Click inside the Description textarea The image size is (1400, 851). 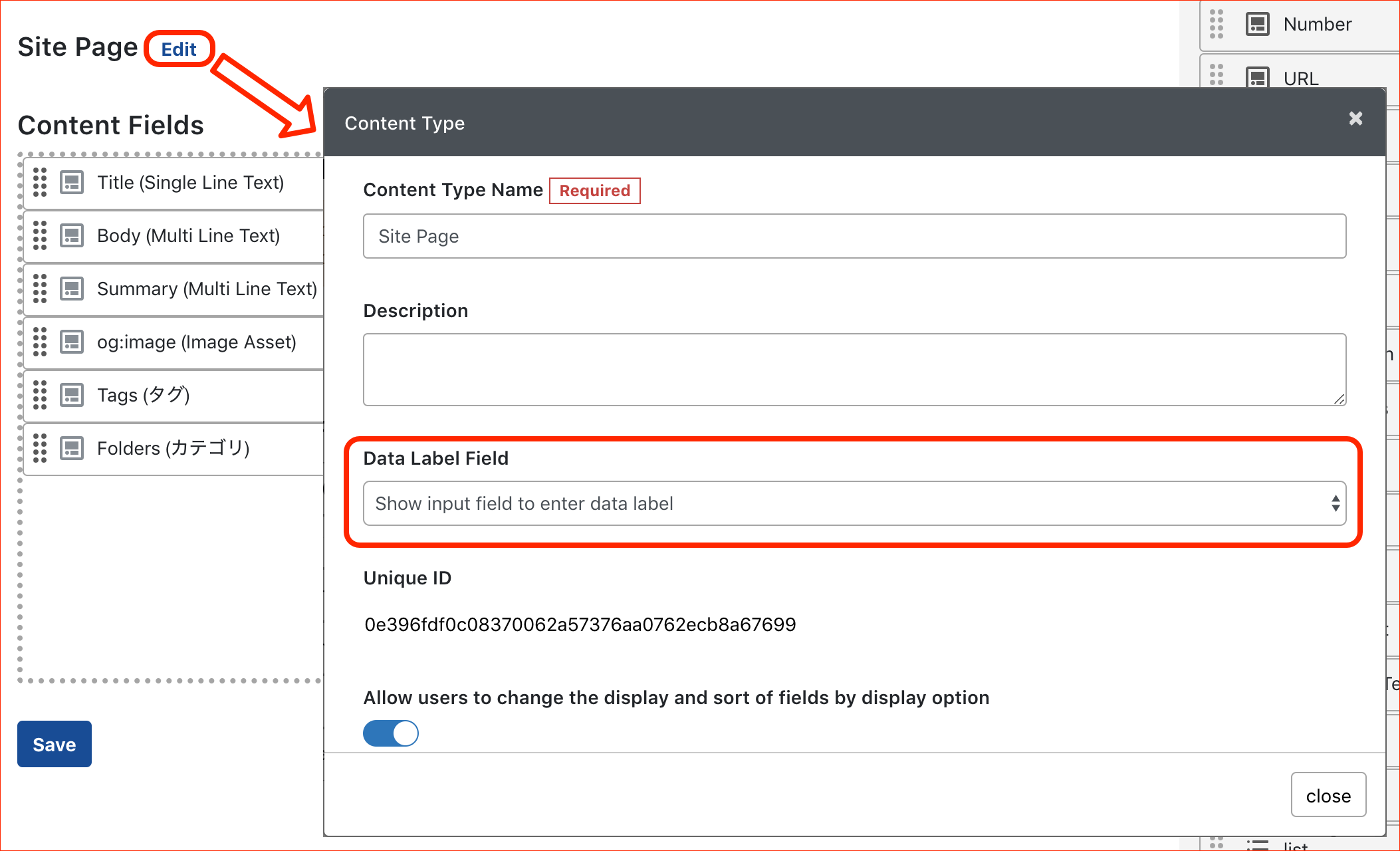(854, 369)
